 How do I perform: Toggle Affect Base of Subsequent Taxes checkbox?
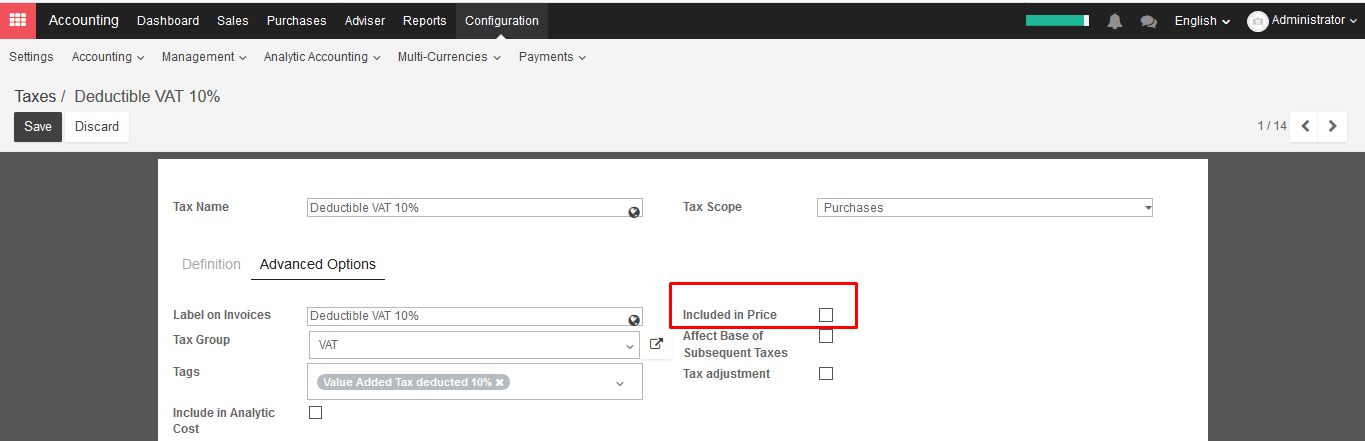826,336
